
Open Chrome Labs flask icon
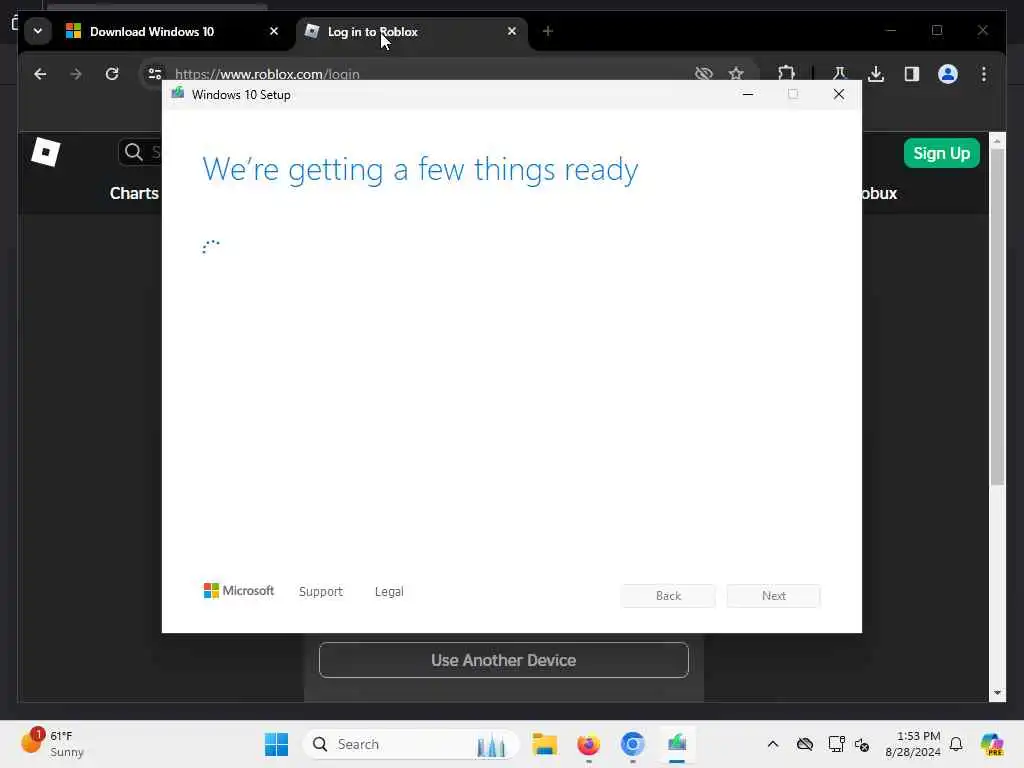(840, 74)
